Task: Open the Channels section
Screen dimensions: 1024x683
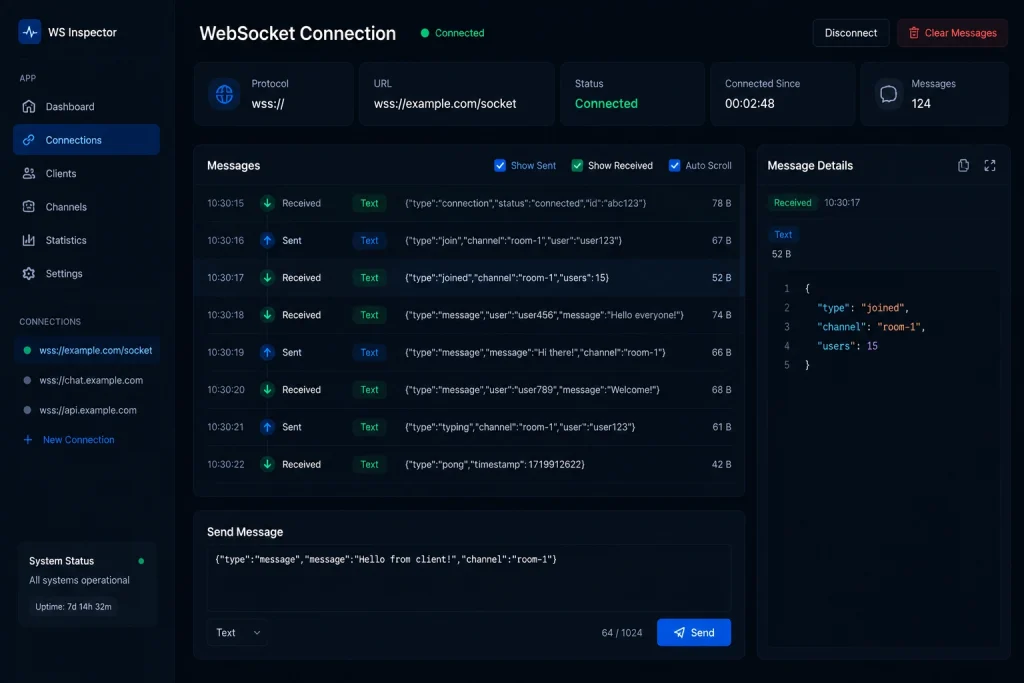Action: (x=86, y=206)
